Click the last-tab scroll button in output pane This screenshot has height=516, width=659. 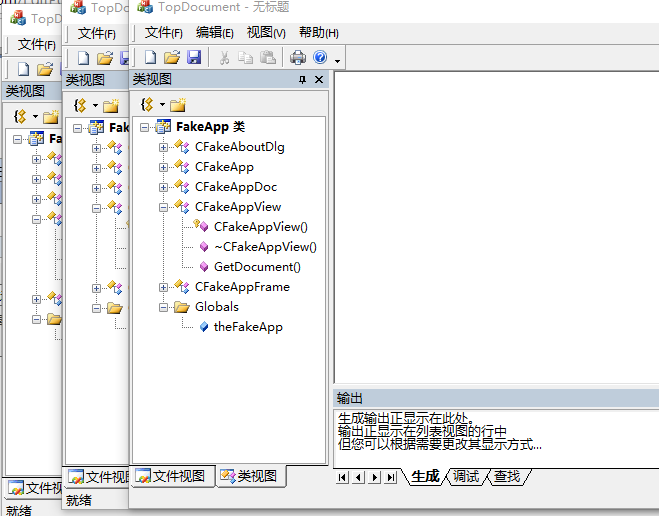tap(391, 477)
